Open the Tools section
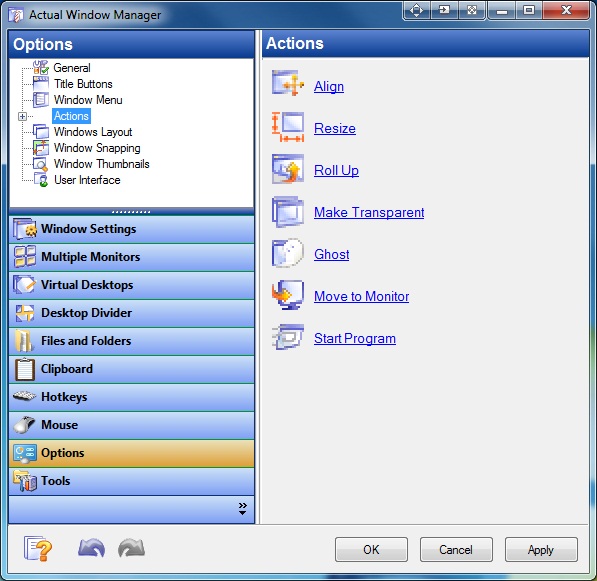Viewport: 597px width, 581px height. tap(131, 481)
